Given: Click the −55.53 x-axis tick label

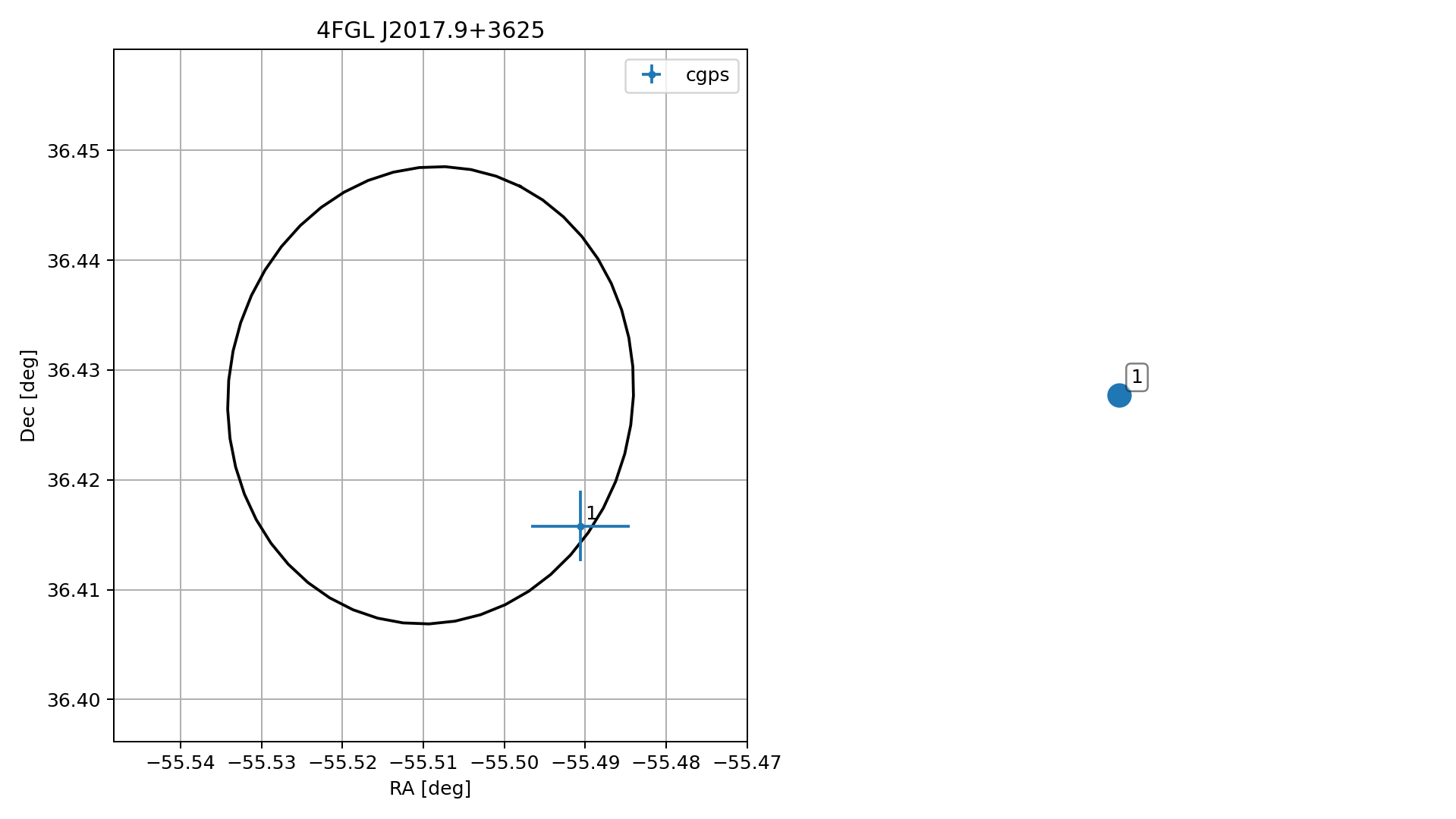Looking at the screenshot, I should point(262,762).
